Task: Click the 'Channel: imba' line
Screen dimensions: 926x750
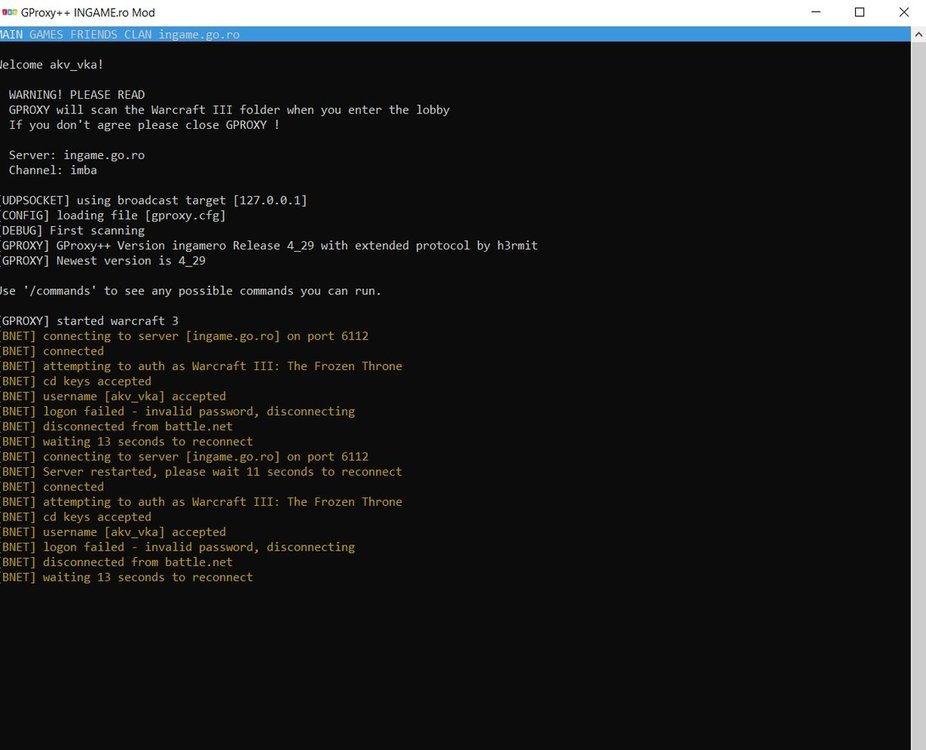Action: [x=53, y=170]
